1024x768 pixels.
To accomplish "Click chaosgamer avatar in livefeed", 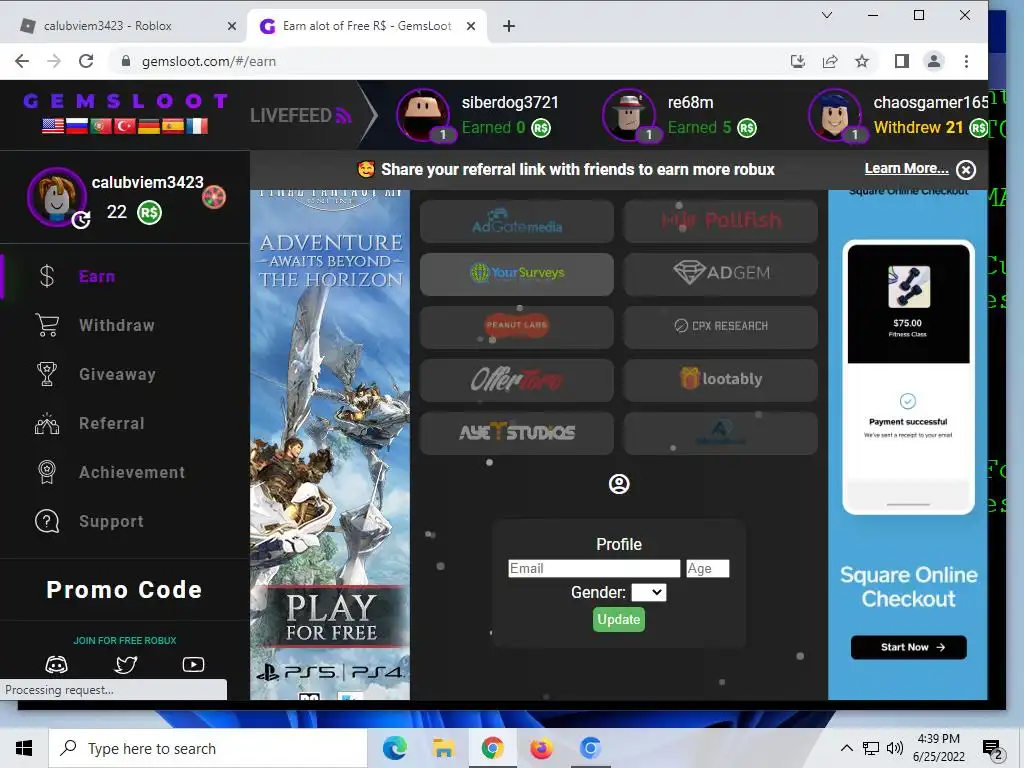I will pos(835,115).
